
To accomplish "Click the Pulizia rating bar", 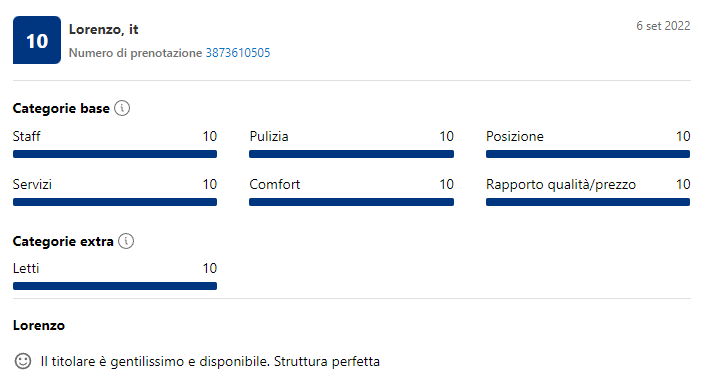I will 351,154.
